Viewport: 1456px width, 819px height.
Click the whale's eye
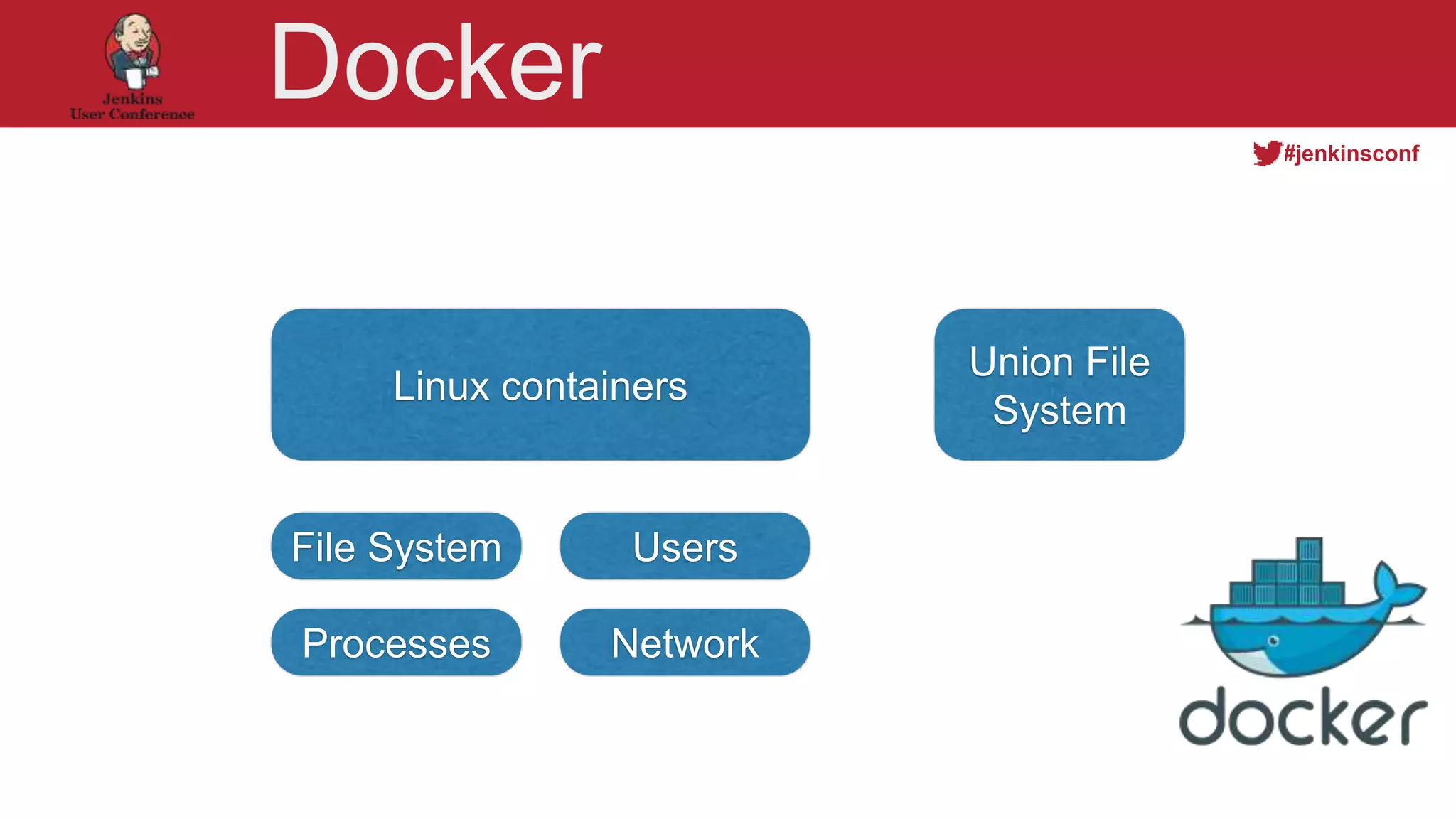coord(1273,641)
